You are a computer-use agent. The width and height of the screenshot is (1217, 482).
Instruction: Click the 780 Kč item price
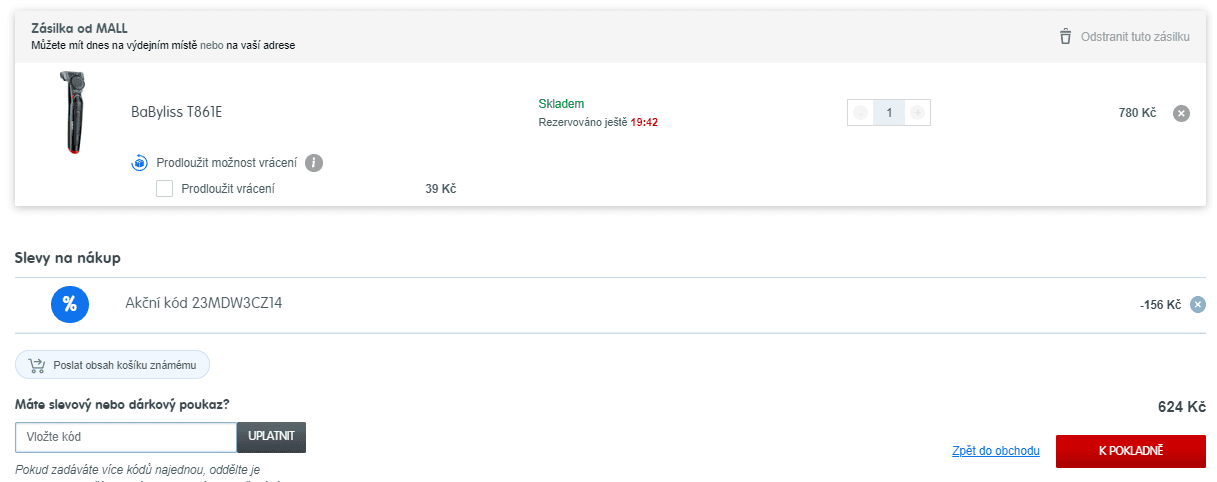click(1137, 113)
